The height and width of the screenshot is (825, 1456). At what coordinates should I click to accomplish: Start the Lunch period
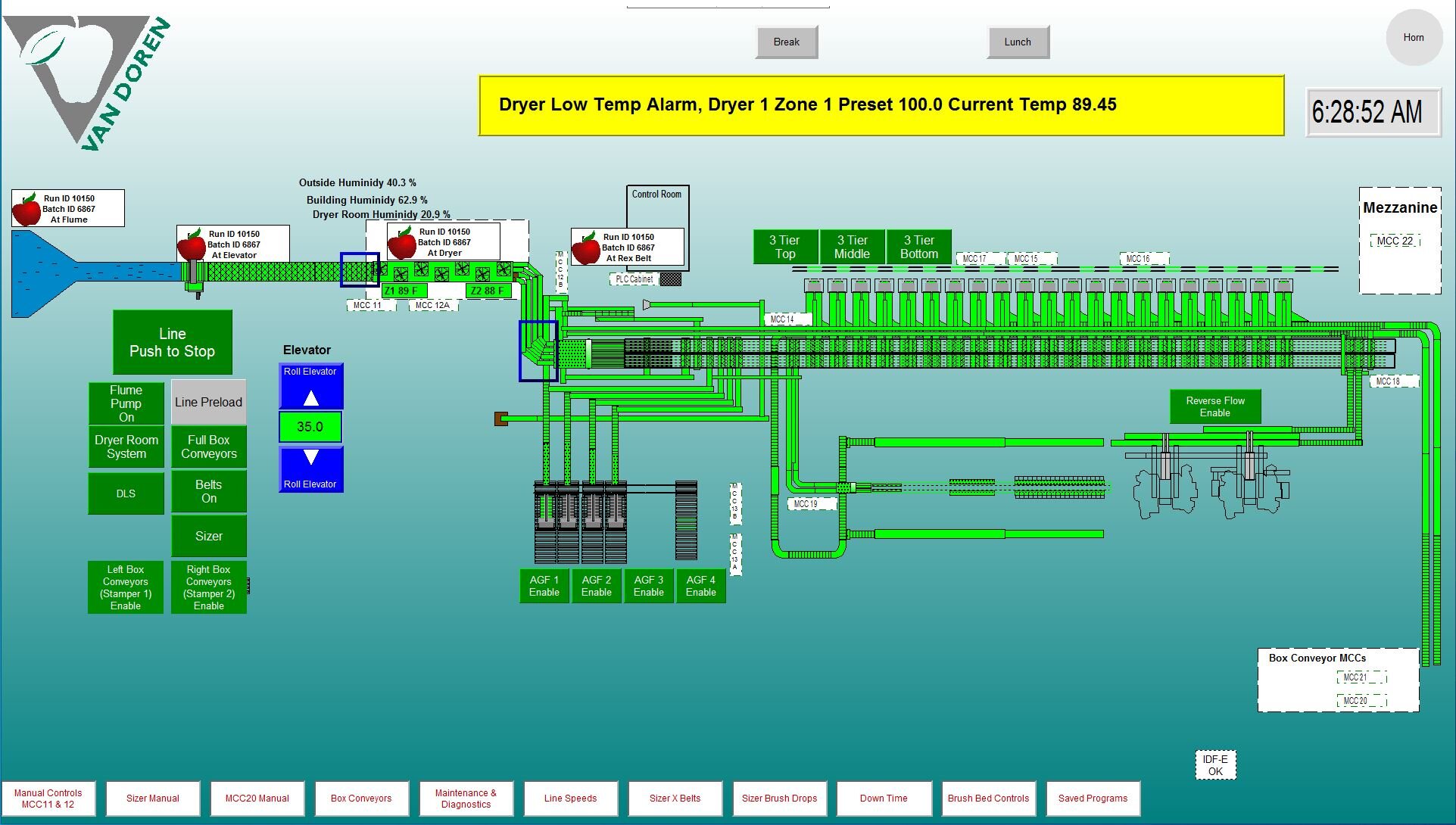(x=1018, y=42)
